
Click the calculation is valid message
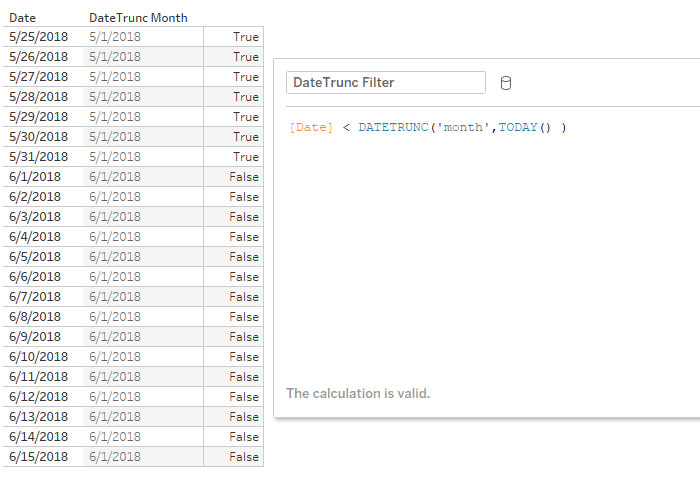pos(358,393)
